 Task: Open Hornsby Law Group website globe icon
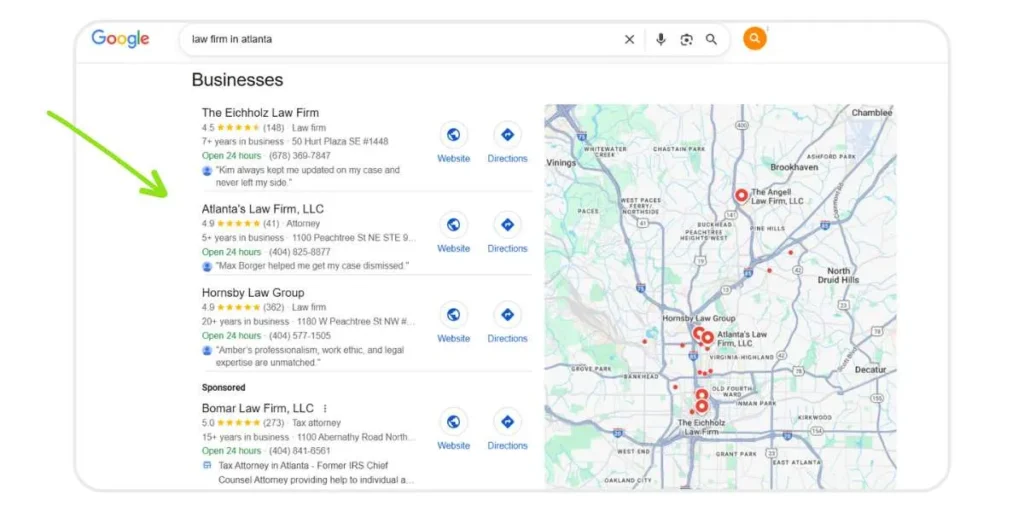453,315
